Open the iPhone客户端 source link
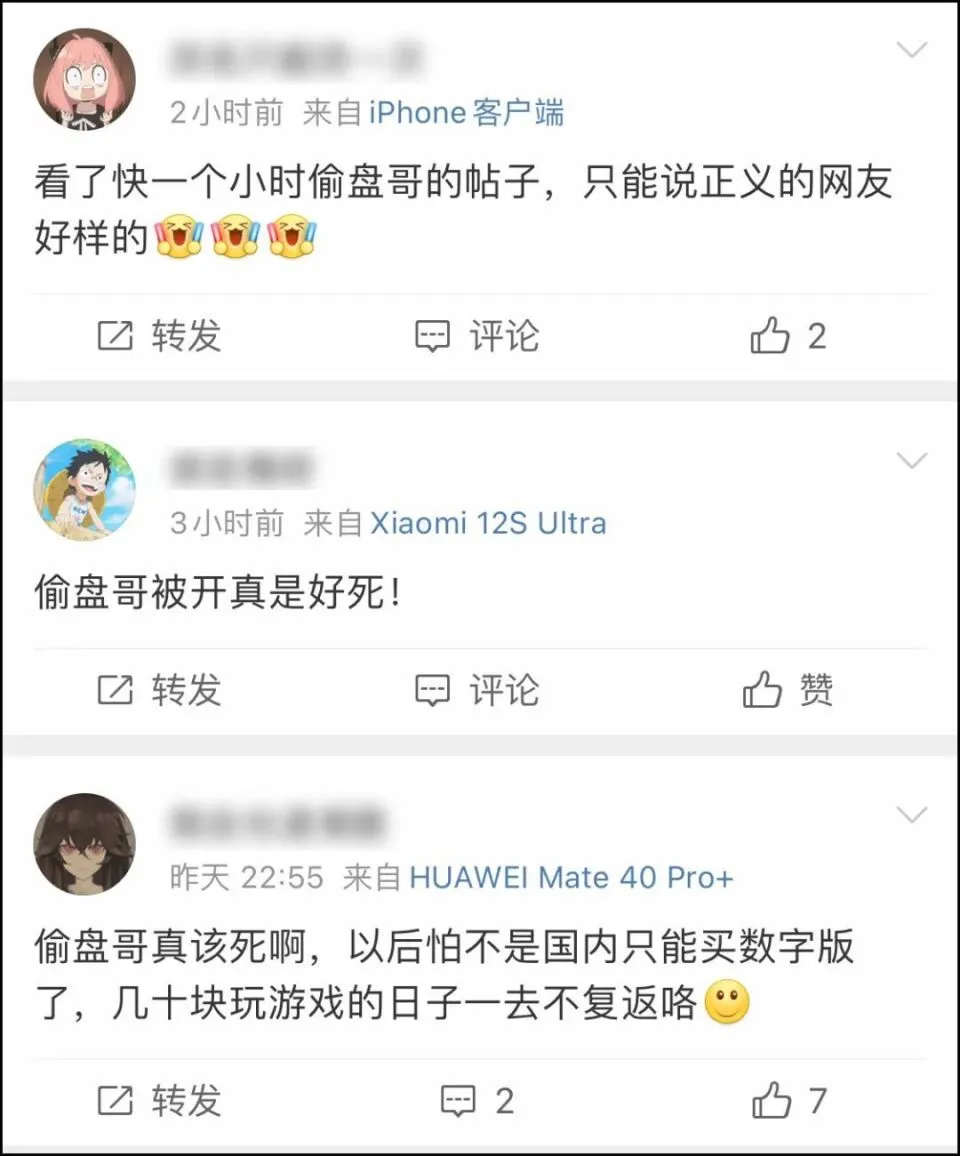This screenshot has width=960, height=1156. pyautogui.click(x=466, y=113)
